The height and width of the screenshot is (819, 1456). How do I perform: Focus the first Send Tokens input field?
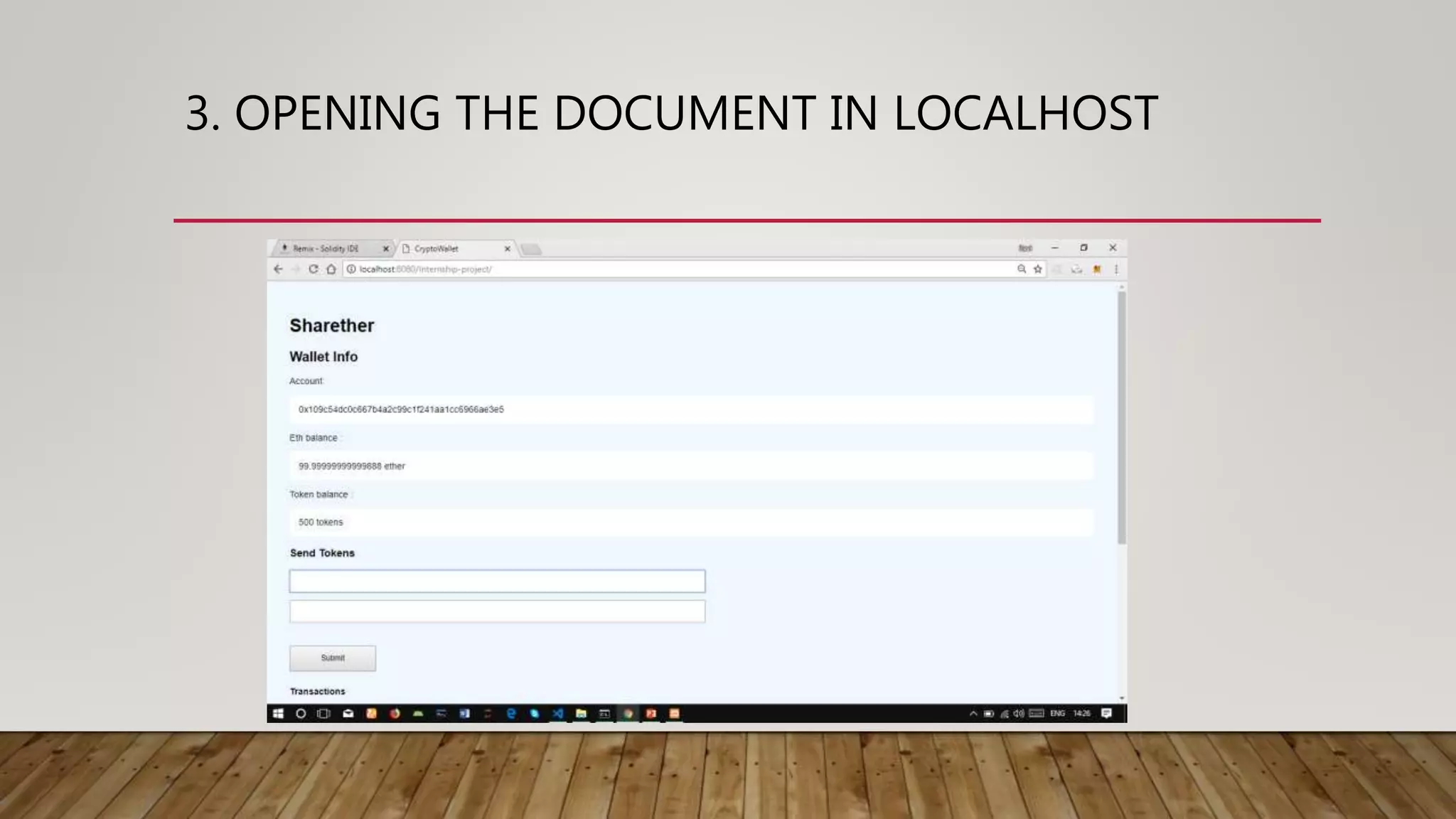497,582
